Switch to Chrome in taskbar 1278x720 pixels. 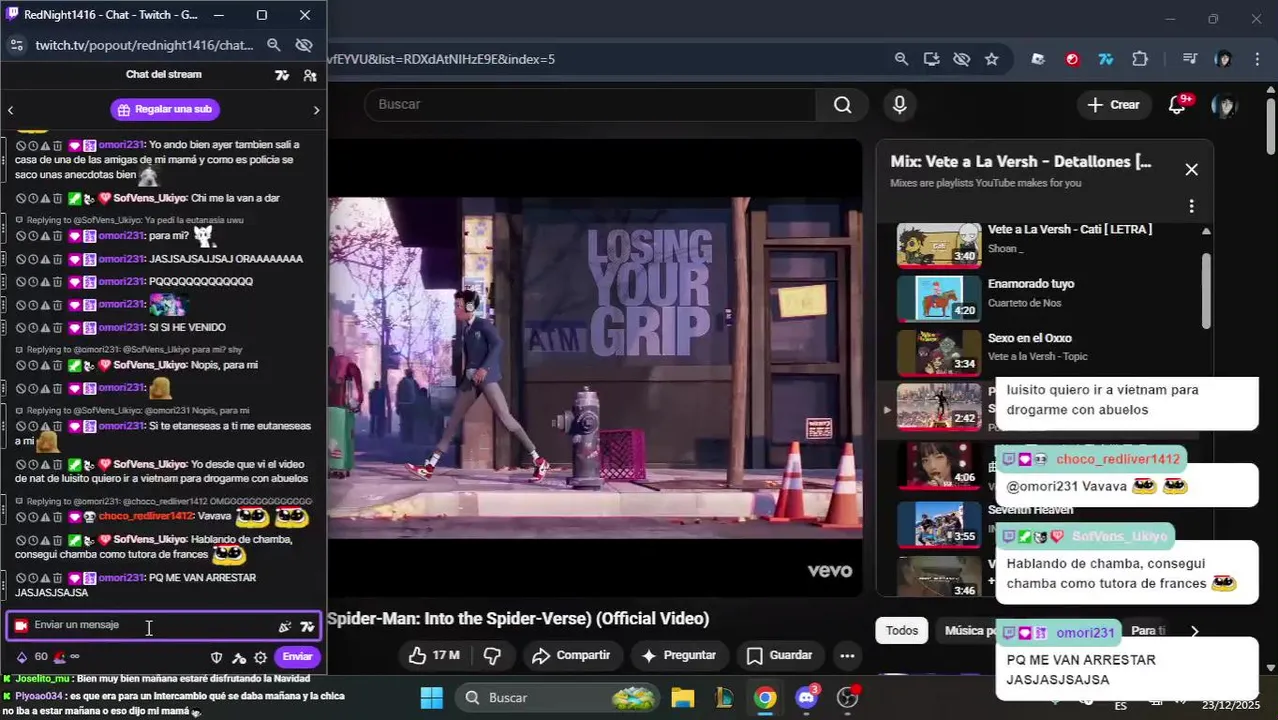coord(765,698)
